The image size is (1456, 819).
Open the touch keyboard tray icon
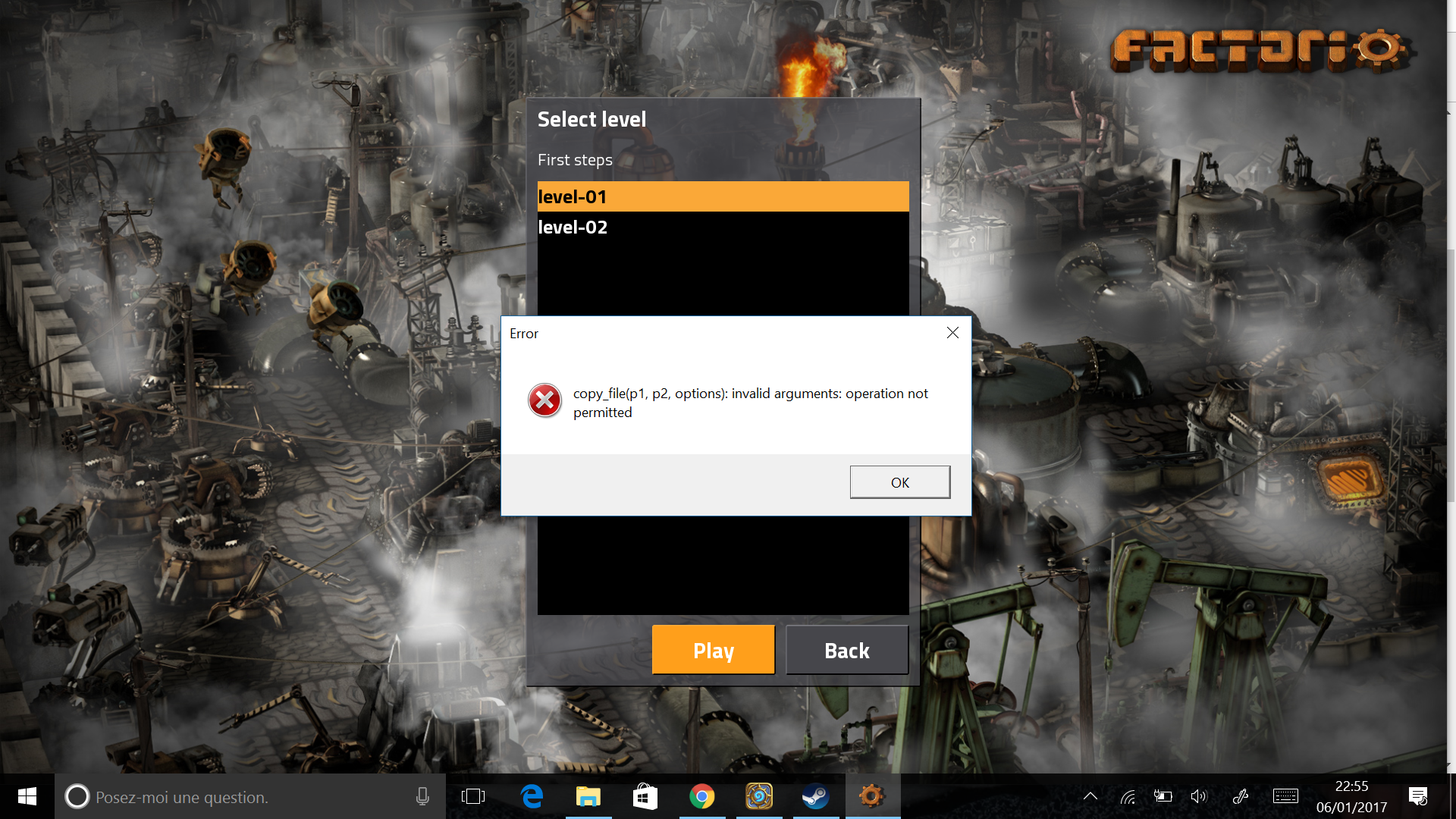click(x=1285, y=796)
